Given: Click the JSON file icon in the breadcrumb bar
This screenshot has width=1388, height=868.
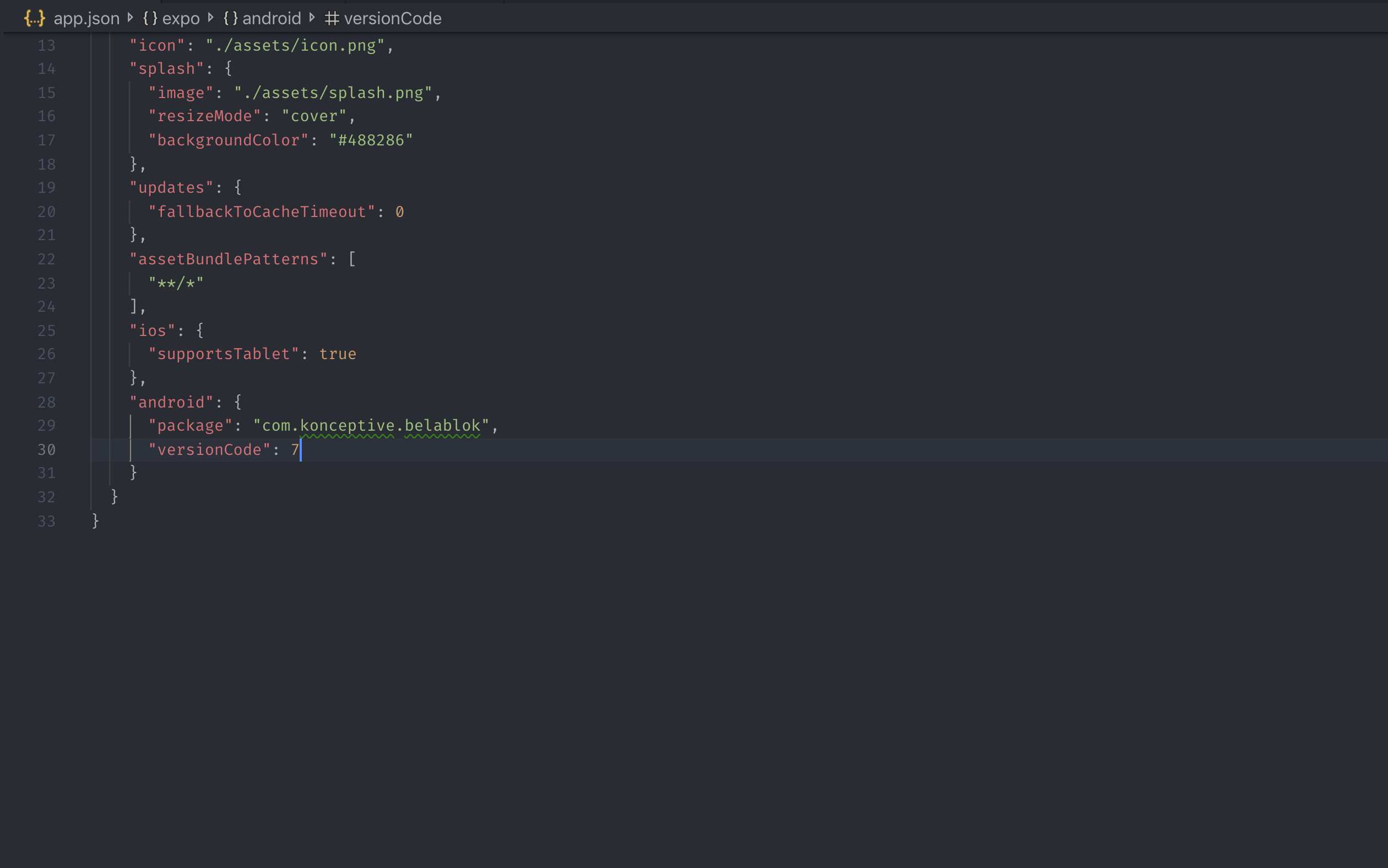Looking at the screenshot, I should (x=35, y=18).
